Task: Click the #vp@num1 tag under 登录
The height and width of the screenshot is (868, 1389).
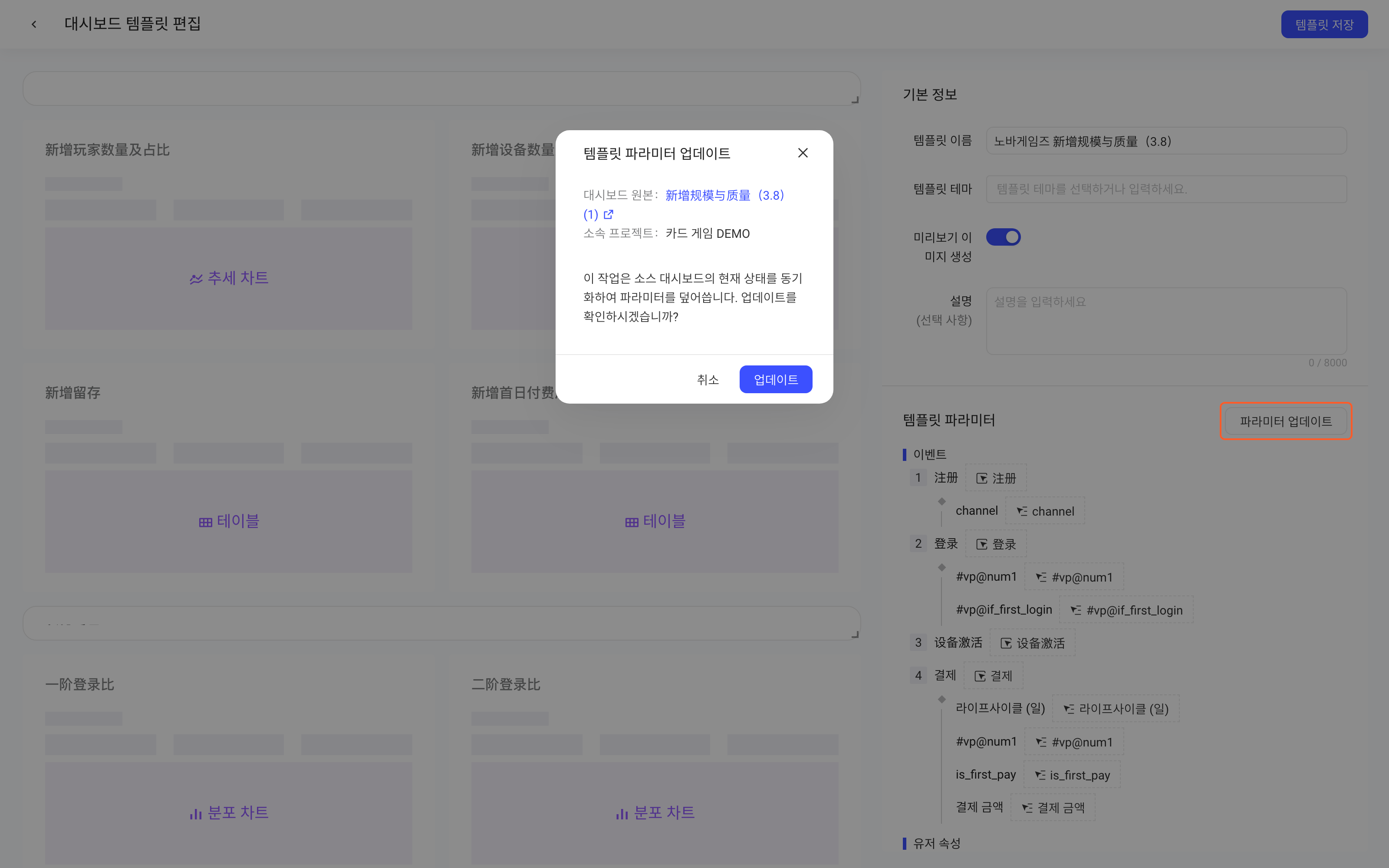Action: tap(1074, 577)
